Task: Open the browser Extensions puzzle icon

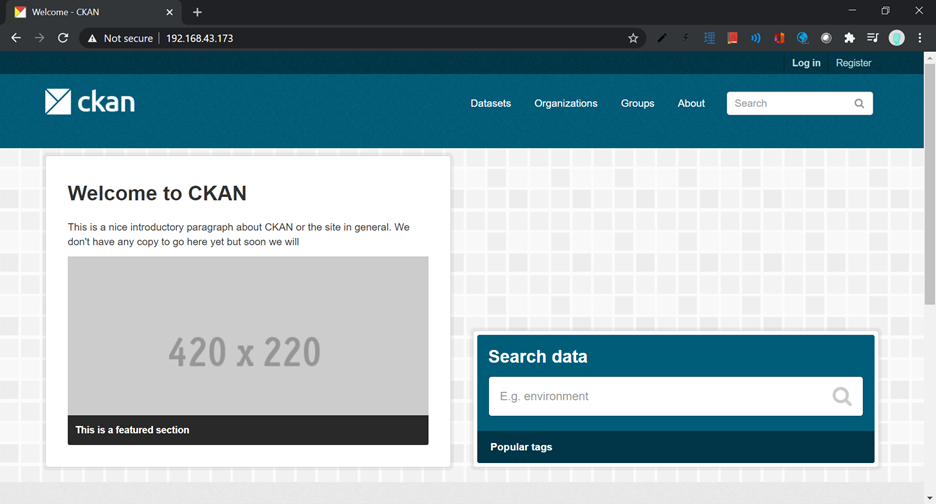Action: click(x=849, y=38)
